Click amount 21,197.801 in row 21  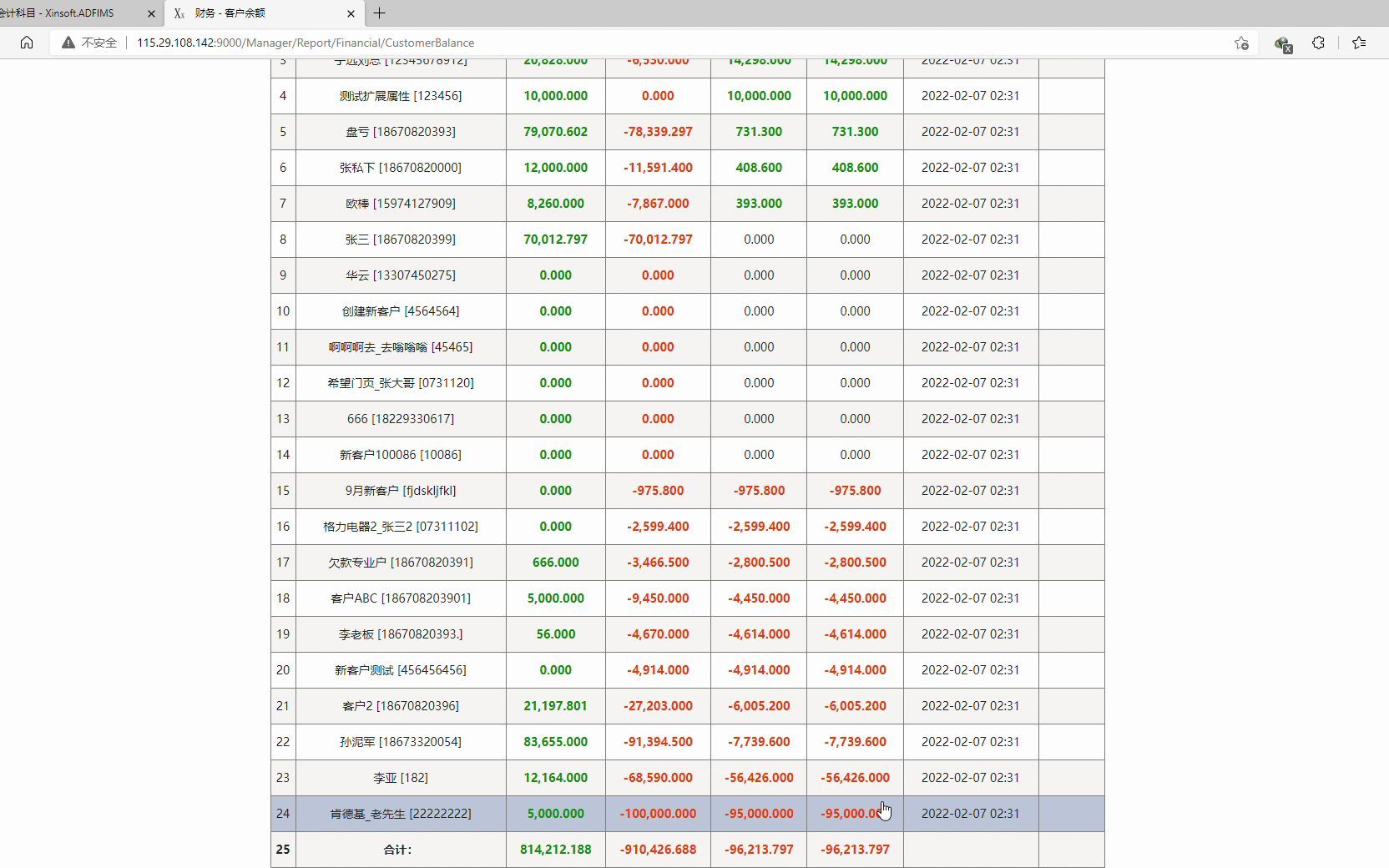pyautogui.click(x=556, y=706)
